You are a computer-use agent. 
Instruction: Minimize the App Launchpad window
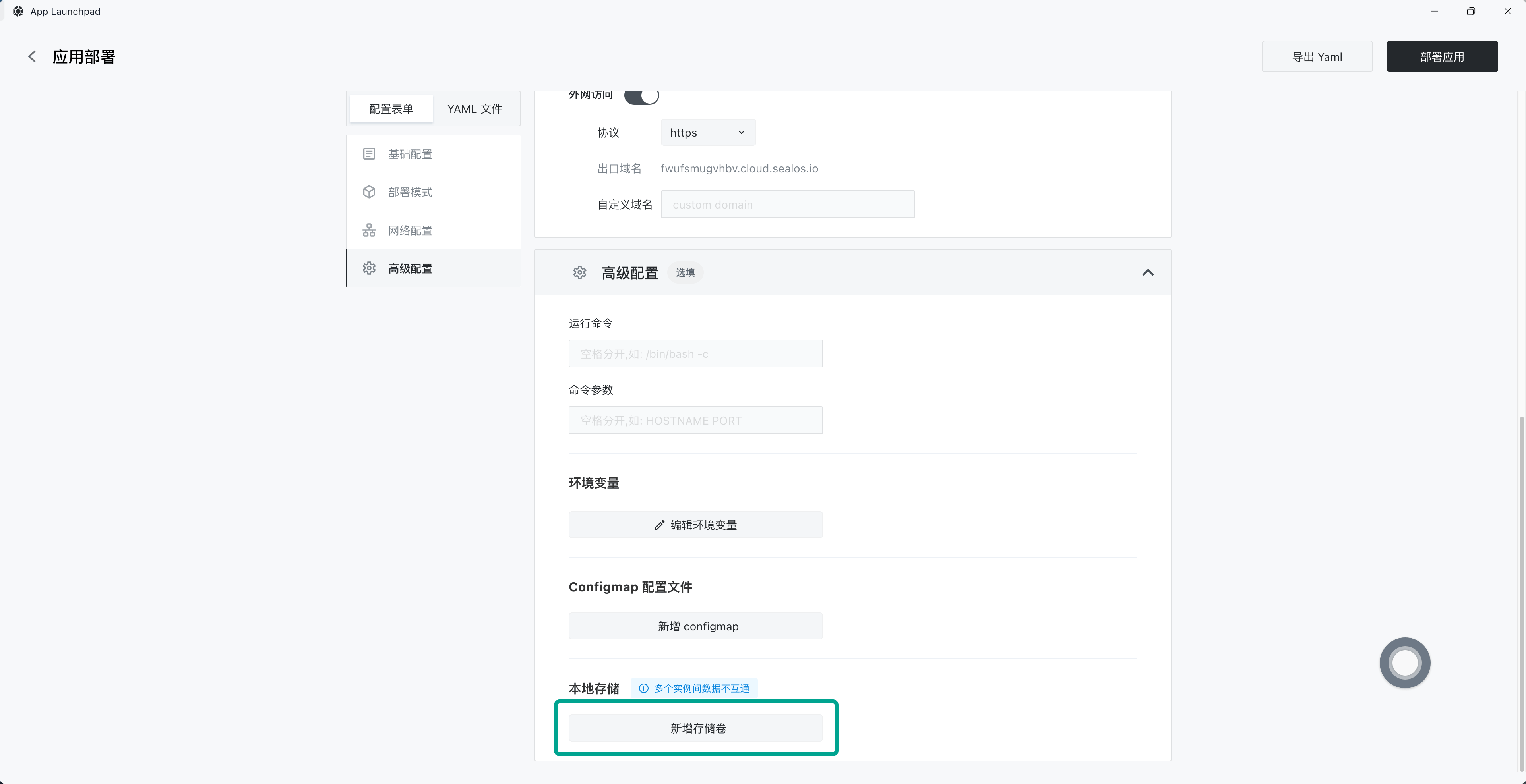point(1434,11)
